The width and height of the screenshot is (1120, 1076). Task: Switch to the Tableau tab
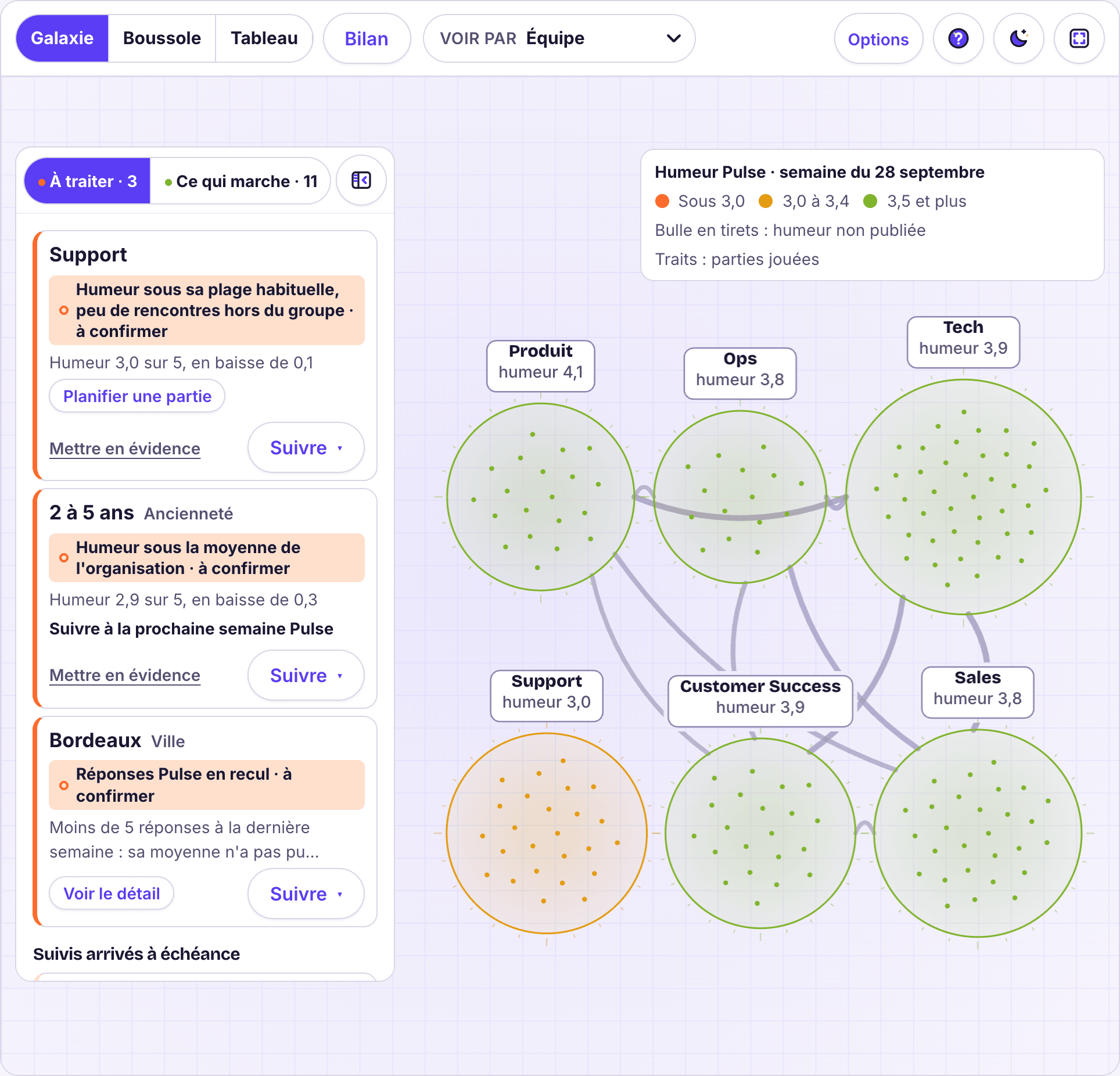264,38
